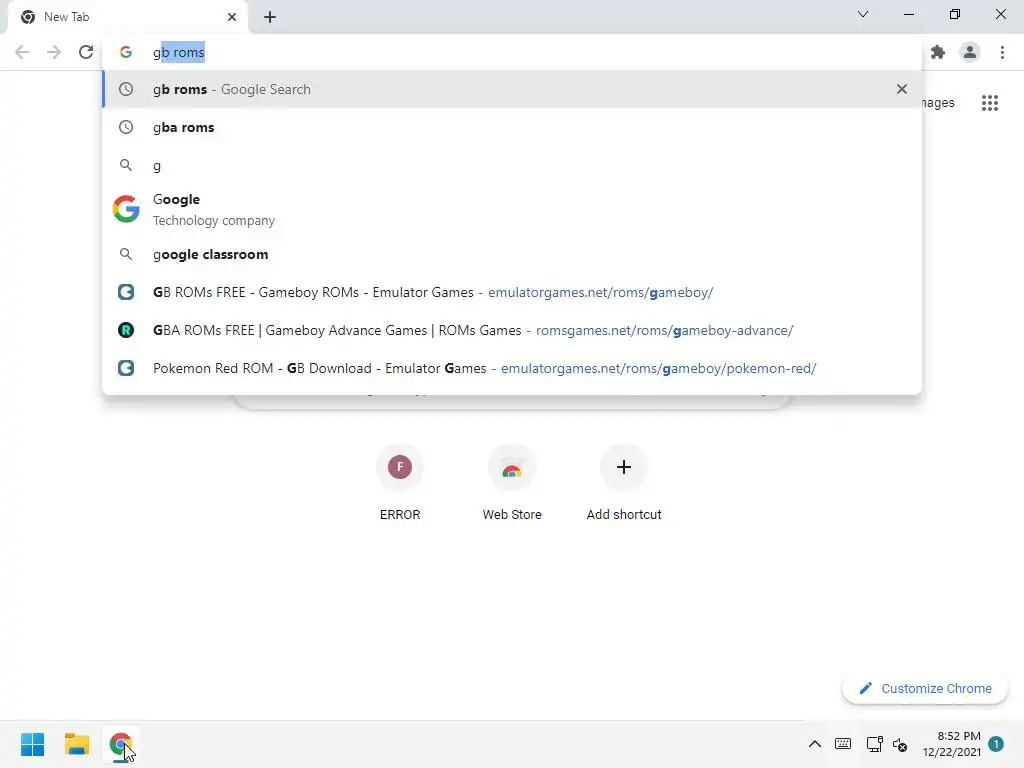Click magnifier icon beside 'google classroom'
The width and height of the screenshot is (1024, 768).
coord(126,254)
